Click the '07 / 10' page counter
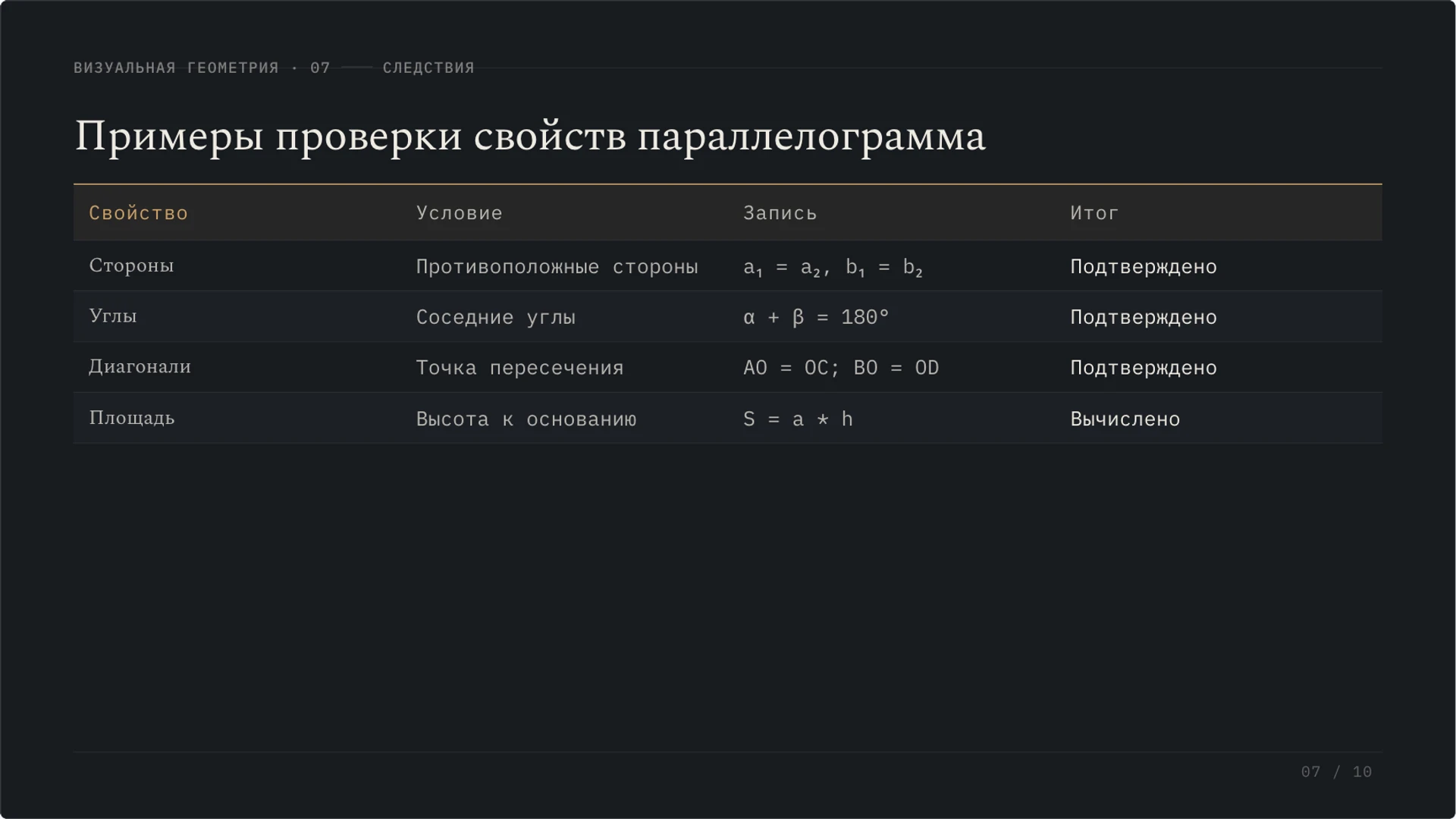1456x819 pixels. click(1336, 771)
